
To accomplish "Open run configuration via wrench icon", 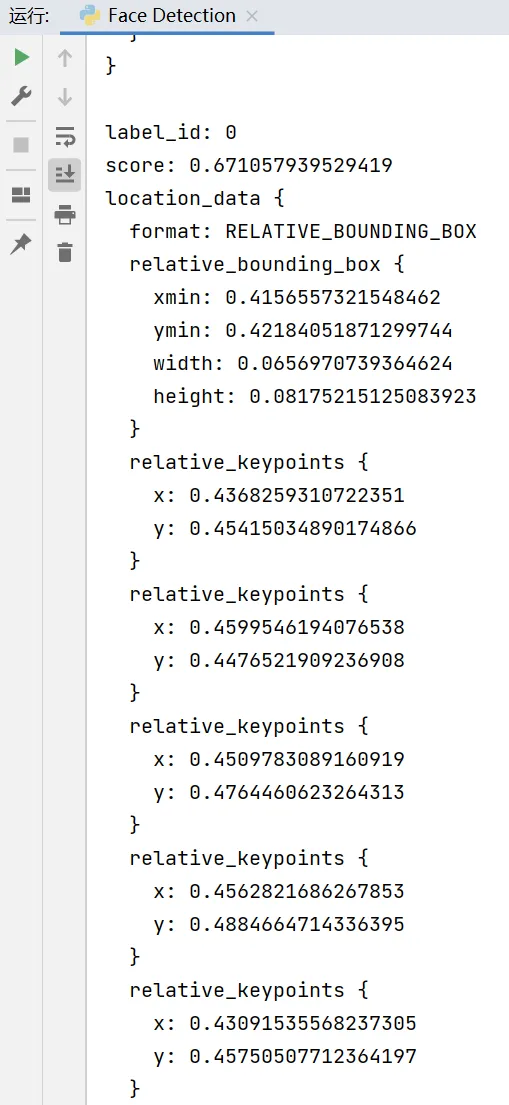I will 21,97.
